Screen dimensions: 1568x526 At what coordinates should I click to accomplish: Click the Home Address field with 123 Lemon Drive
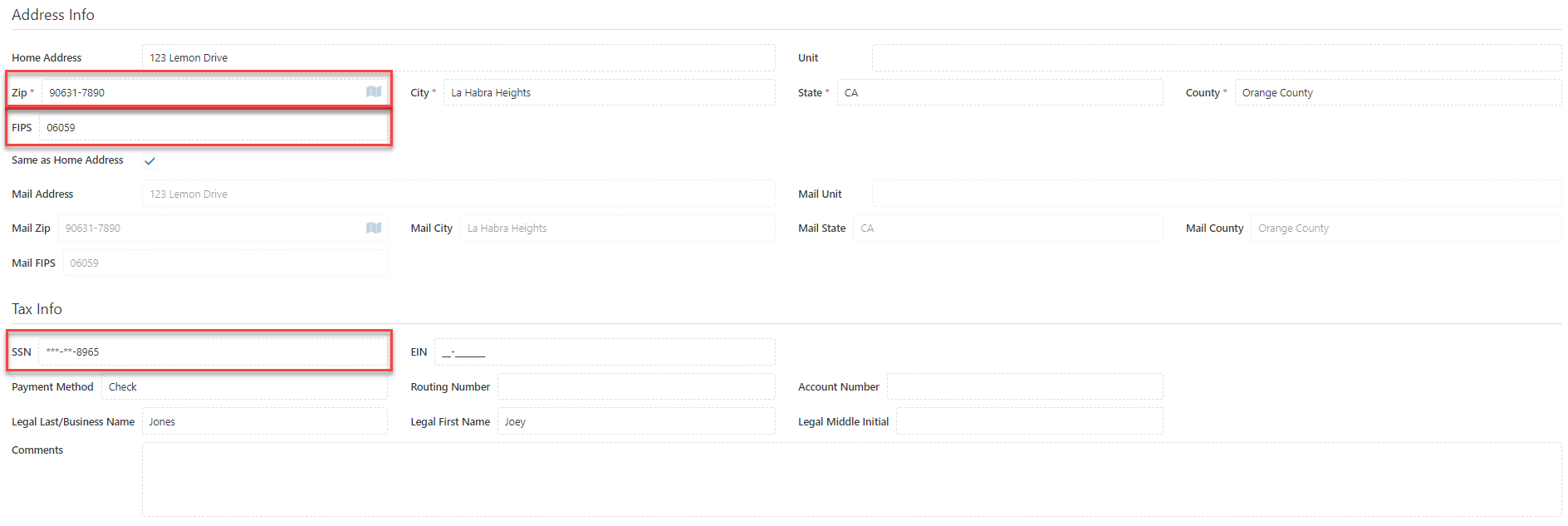[x=458, y=57]
